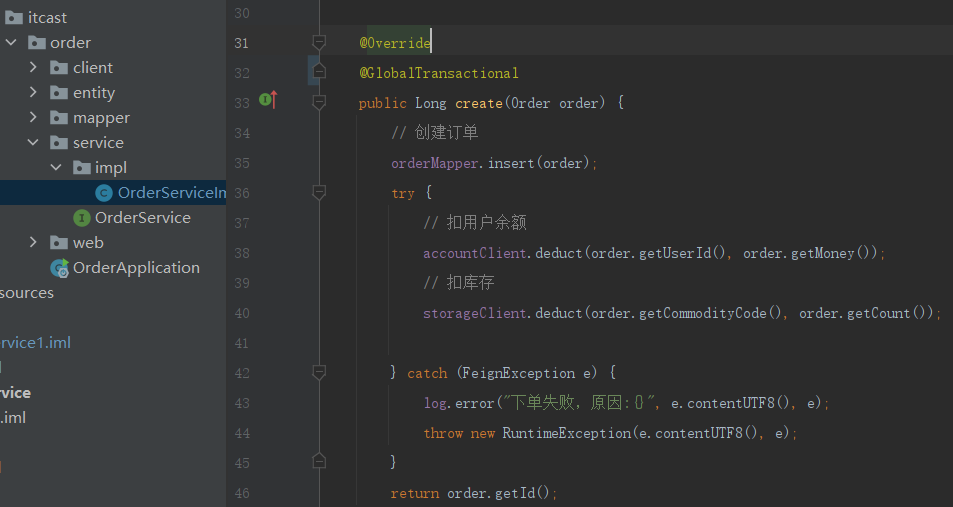This screenshot has width=953, height=507.
Task: Select the entity folder icon
Action: click(59, 92)
